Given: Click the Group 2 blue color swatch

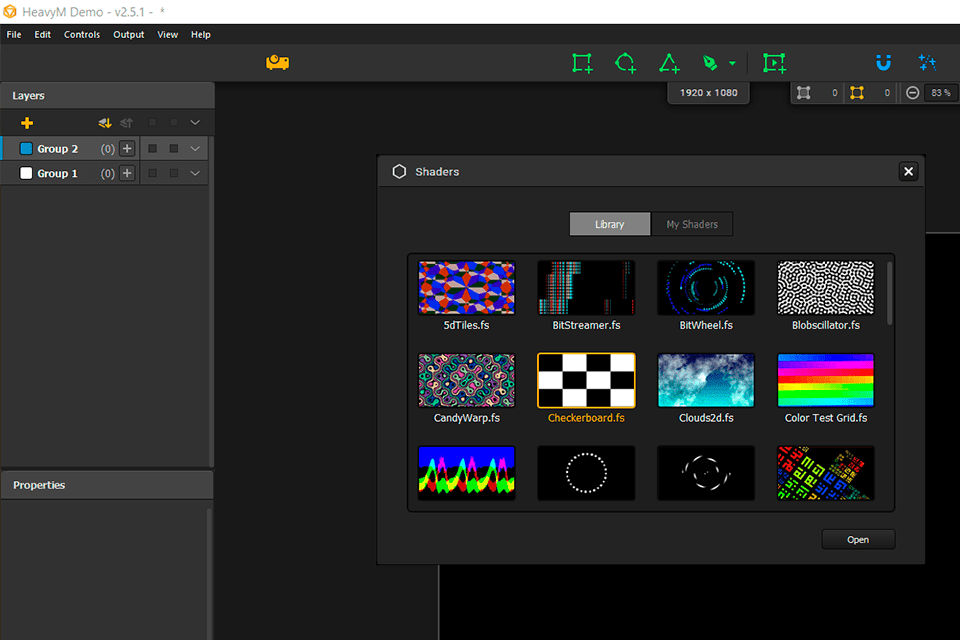Looking at the screenshot, I should click(27, 148).
